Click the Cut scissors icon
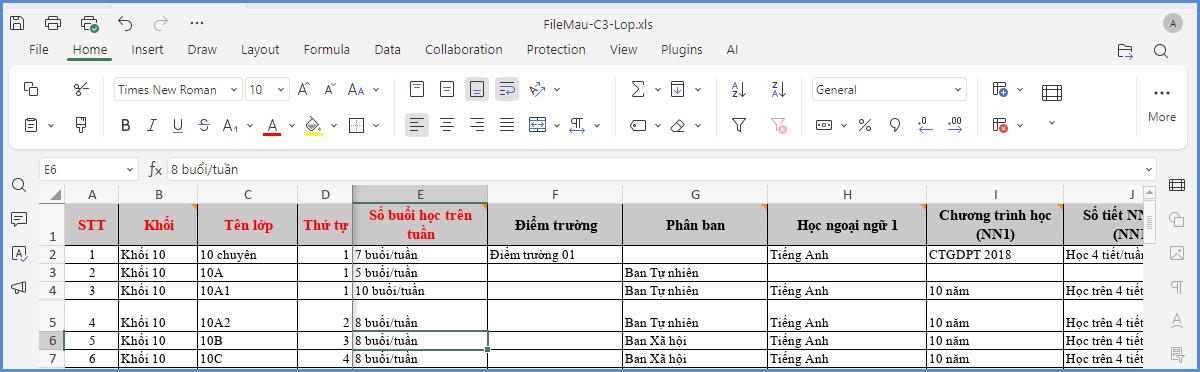 pos(82,90)
